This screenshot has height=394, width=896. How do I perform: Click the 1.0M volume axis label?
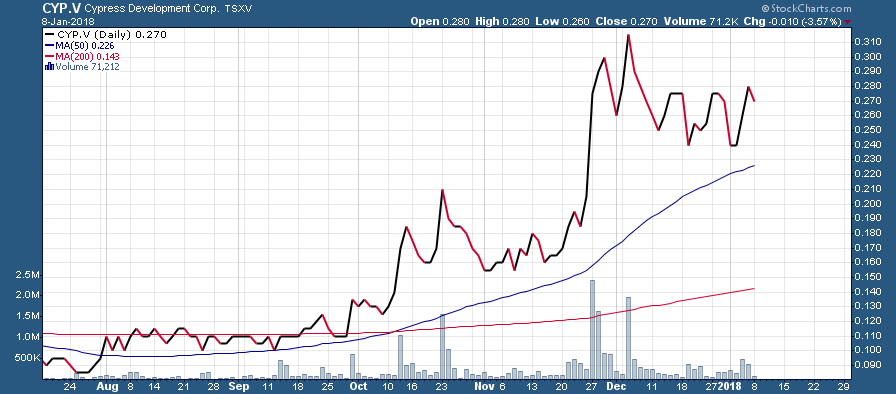point(27,337)
